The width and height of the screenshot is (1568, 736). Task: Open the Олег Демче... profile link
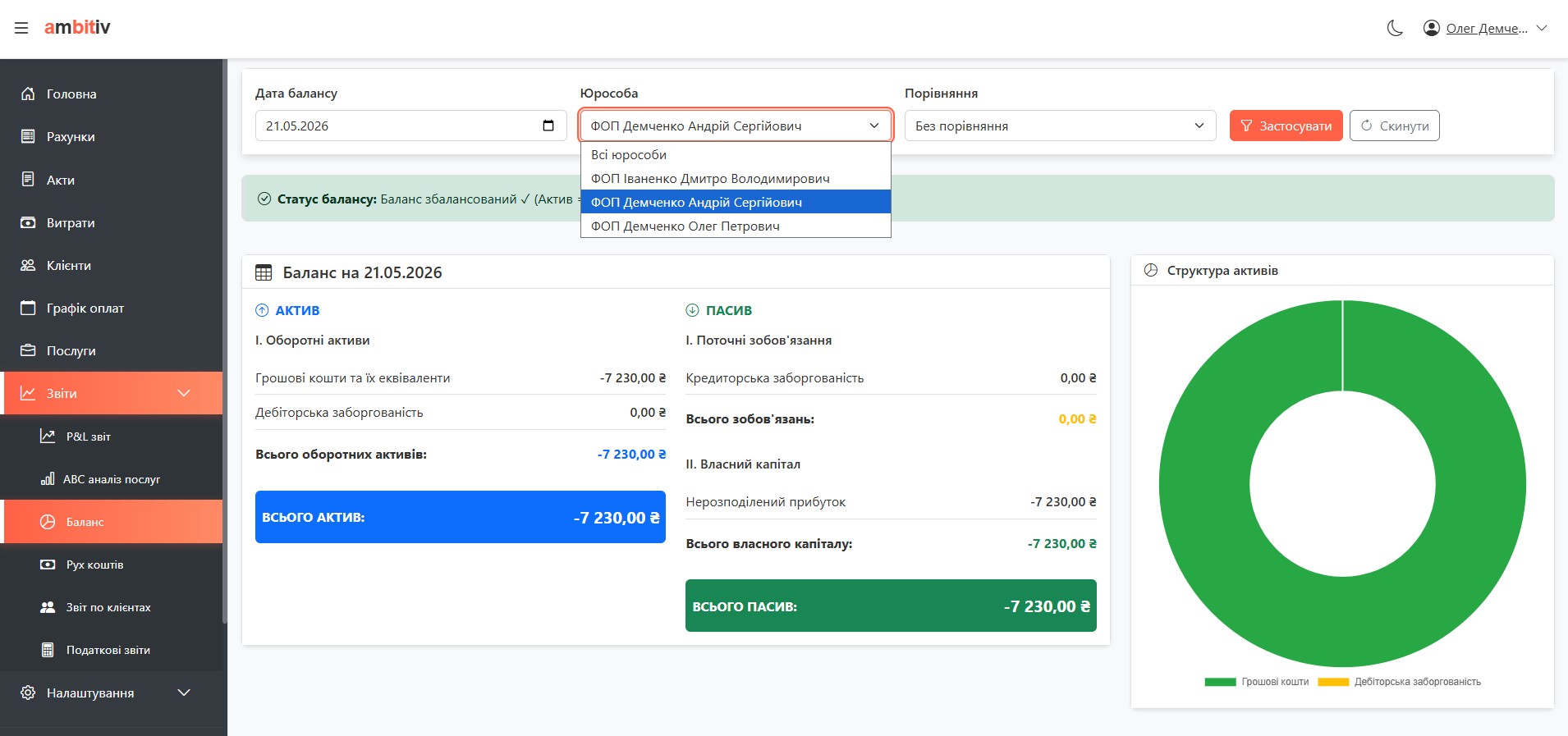[x=1487, y=29]
